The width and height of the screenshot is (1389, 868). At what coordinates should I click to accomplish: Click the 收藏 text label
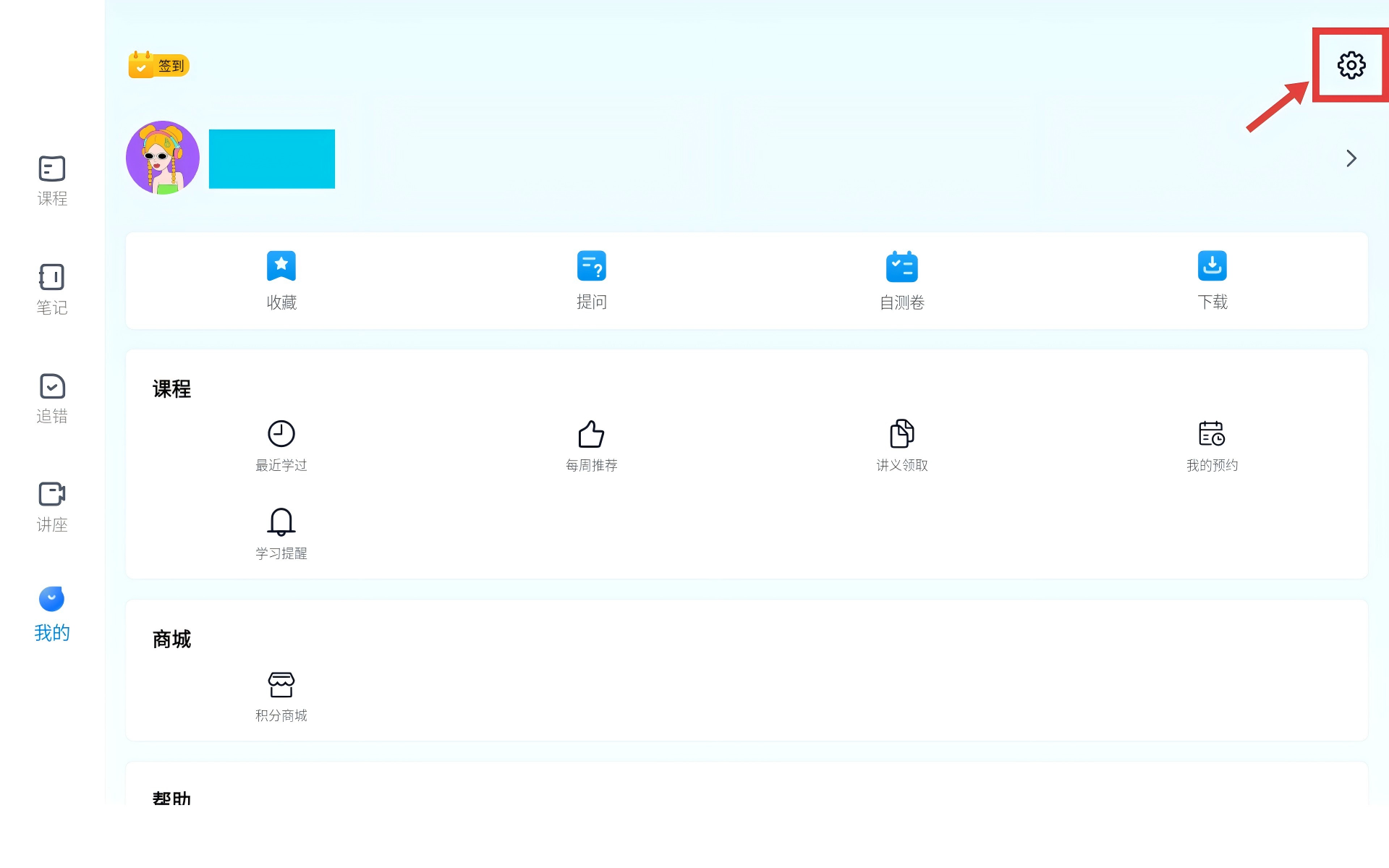pyautogui.click(x=281, y=302)
